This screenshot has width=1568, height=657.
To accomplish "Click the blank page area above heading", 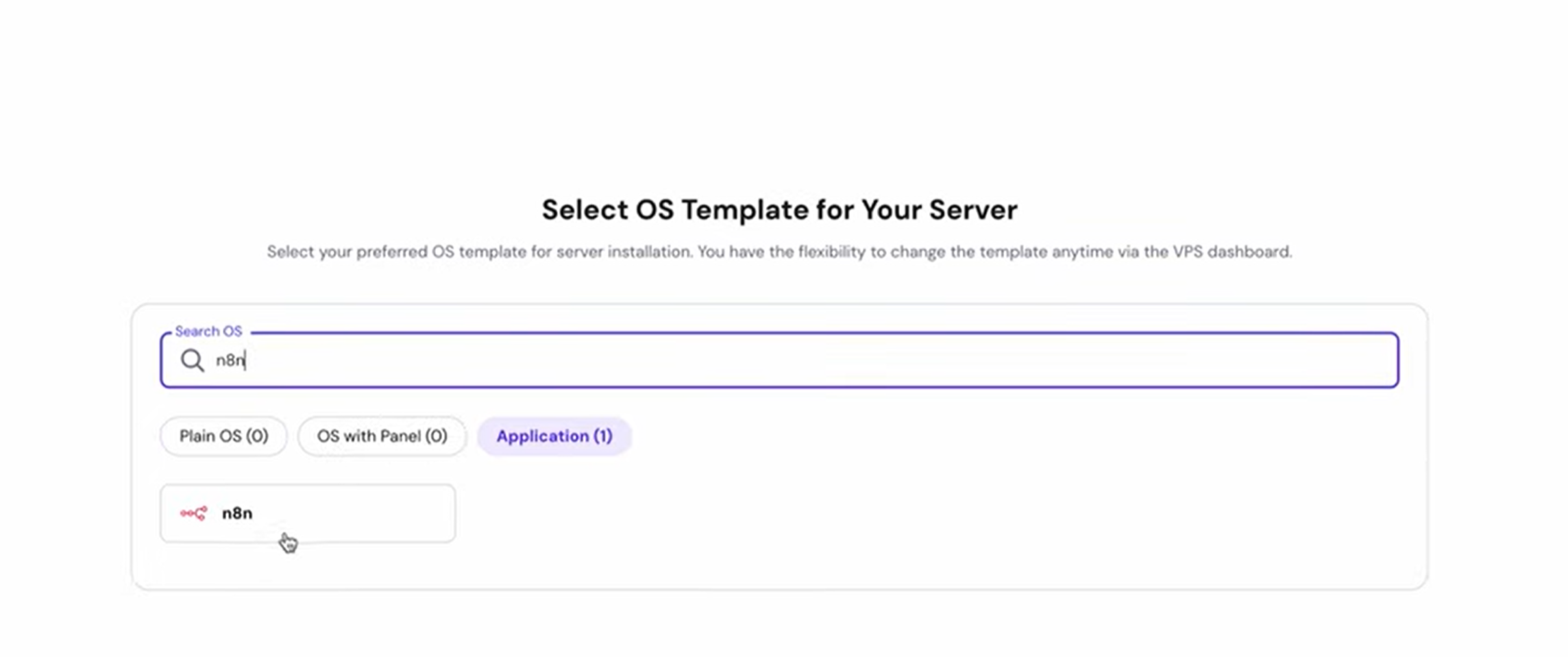I will (x=779, y=89).
